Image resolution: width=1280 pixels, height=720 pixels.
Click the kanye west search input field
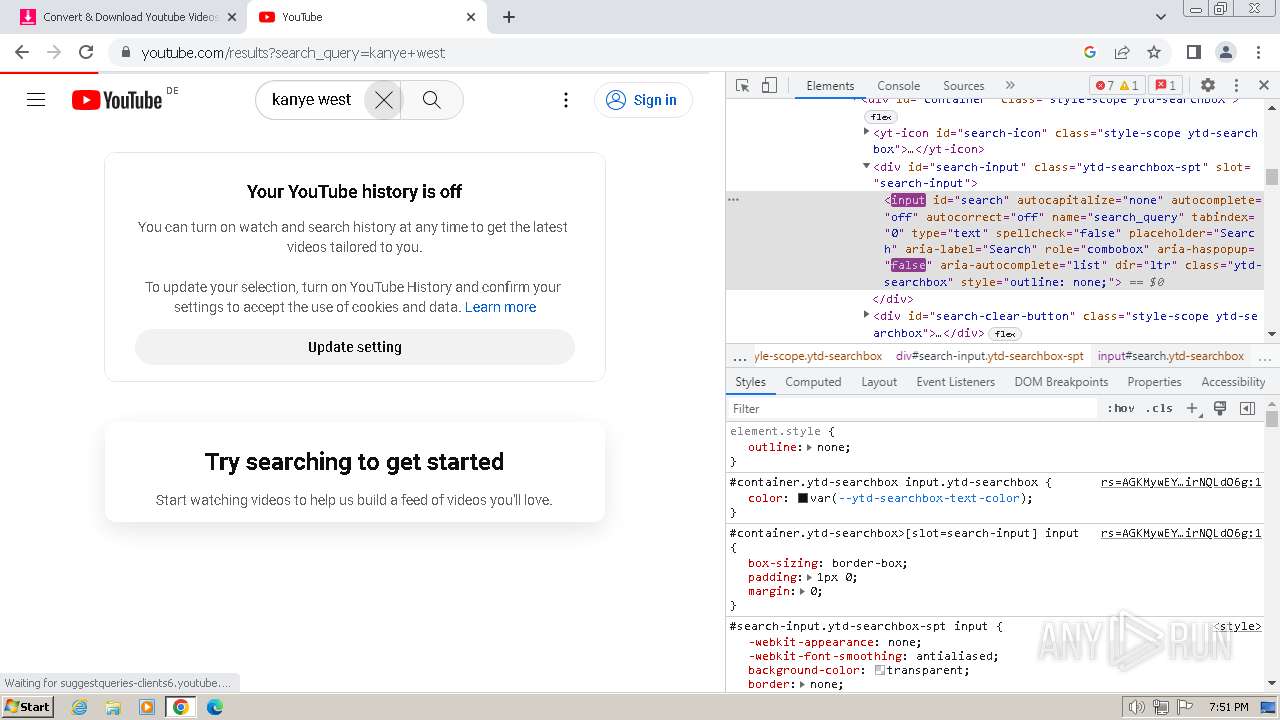point(312,100)
